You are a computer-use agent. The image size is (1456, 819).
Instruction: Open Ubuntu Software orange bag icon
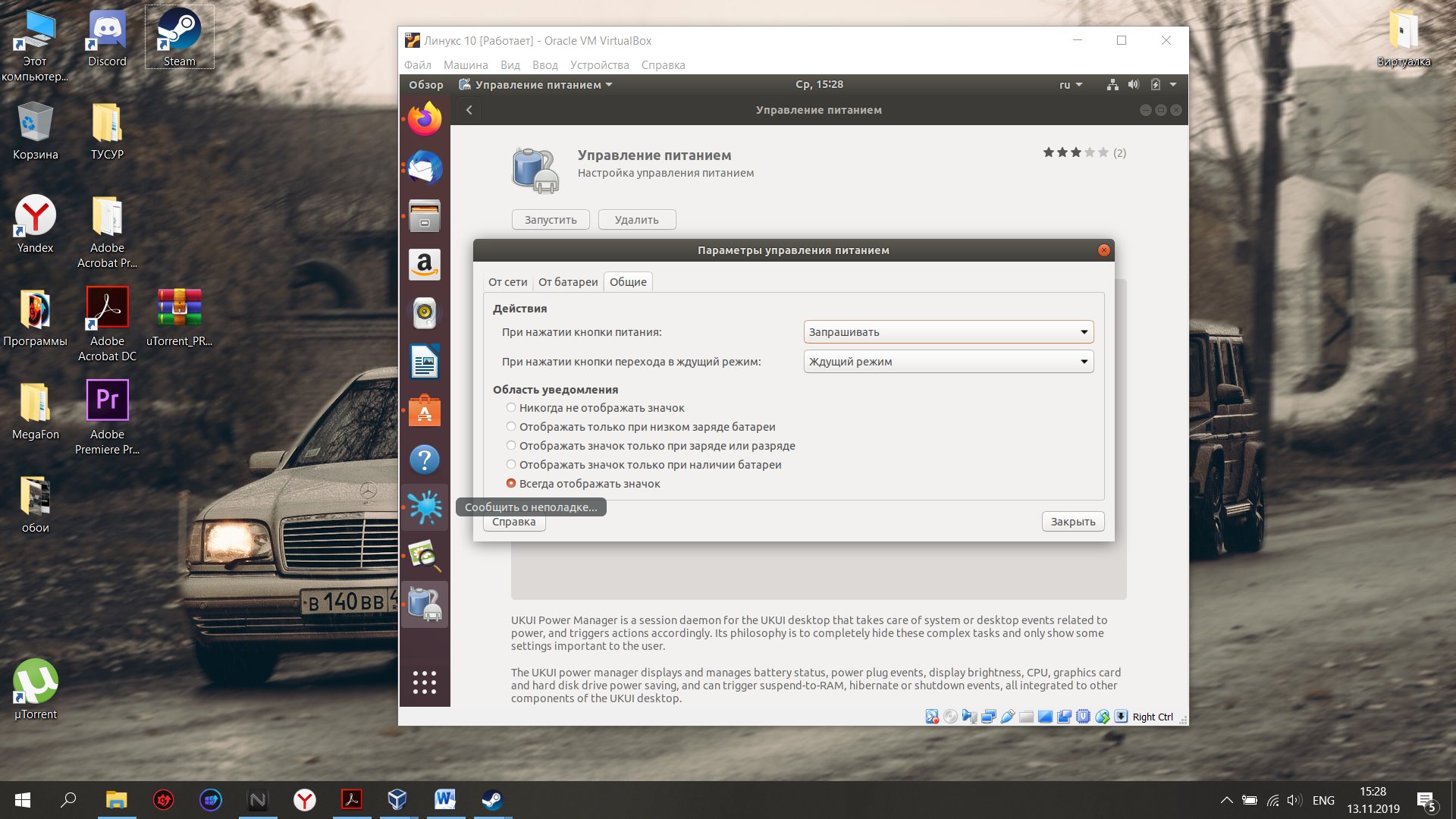(x=425, y=410)
